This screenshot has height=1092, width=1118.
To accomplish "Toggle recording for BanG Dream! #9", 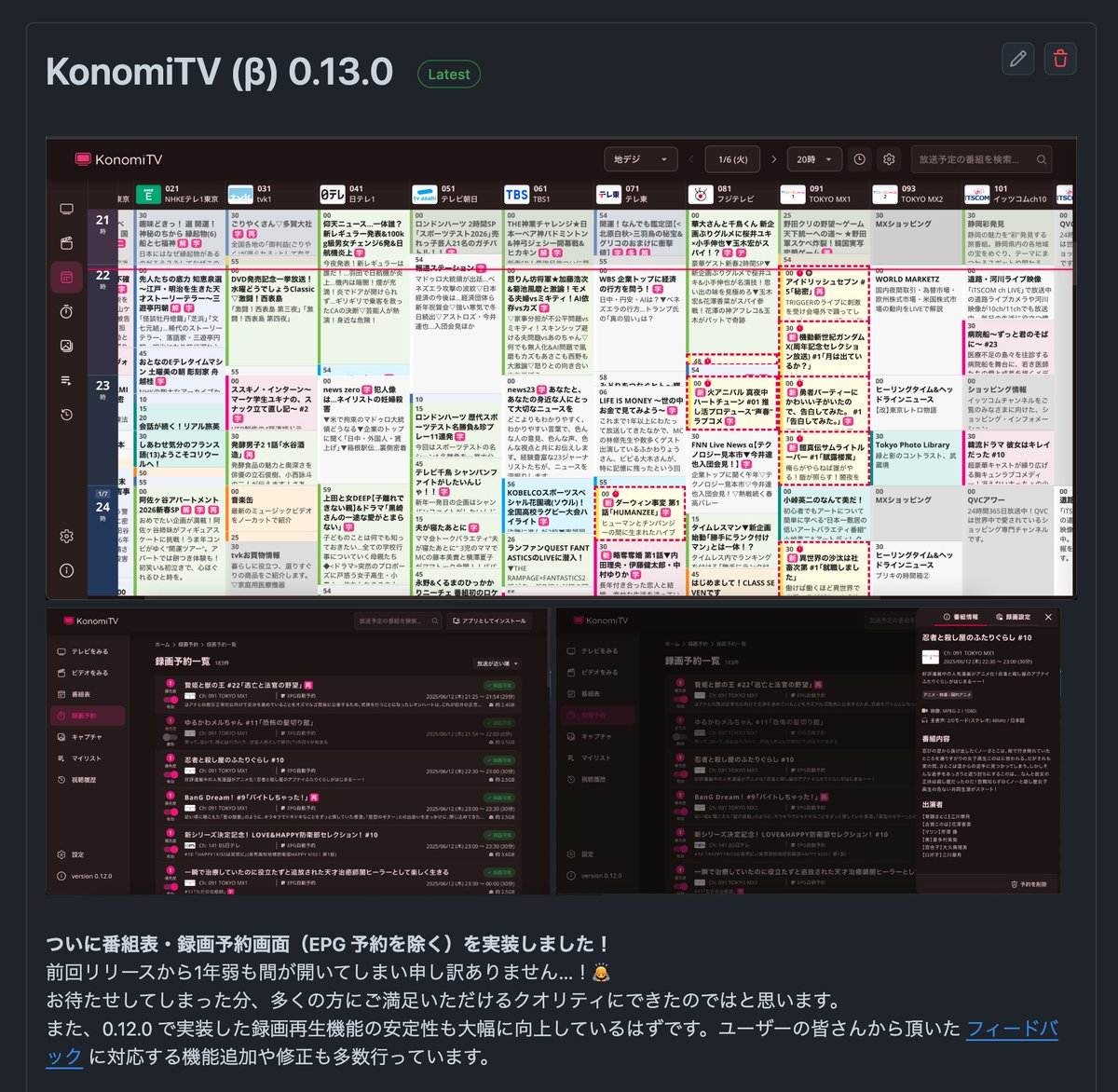I will 170,812.
